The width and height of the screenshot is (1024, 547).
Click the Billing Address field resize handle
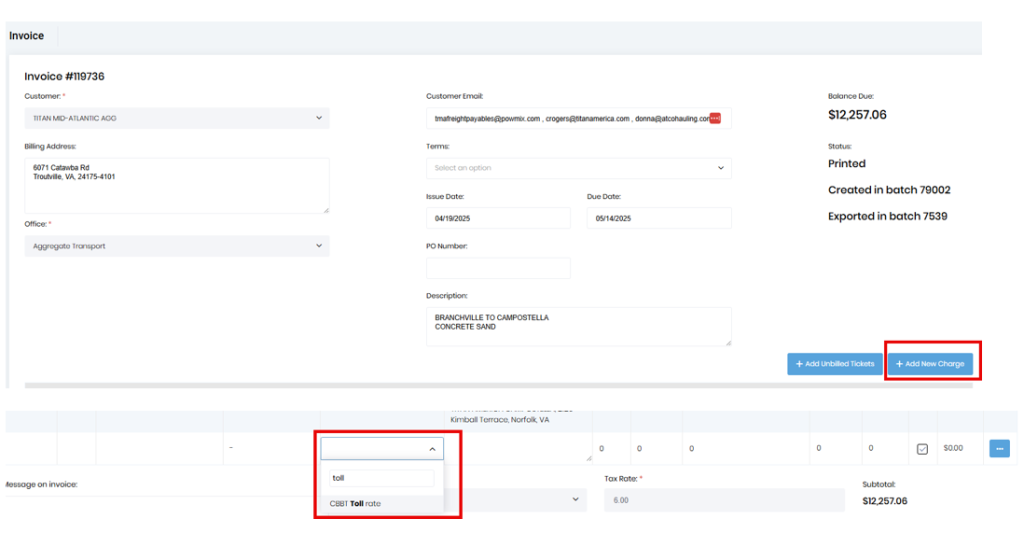pyautogui.click(x=326, y=210)
